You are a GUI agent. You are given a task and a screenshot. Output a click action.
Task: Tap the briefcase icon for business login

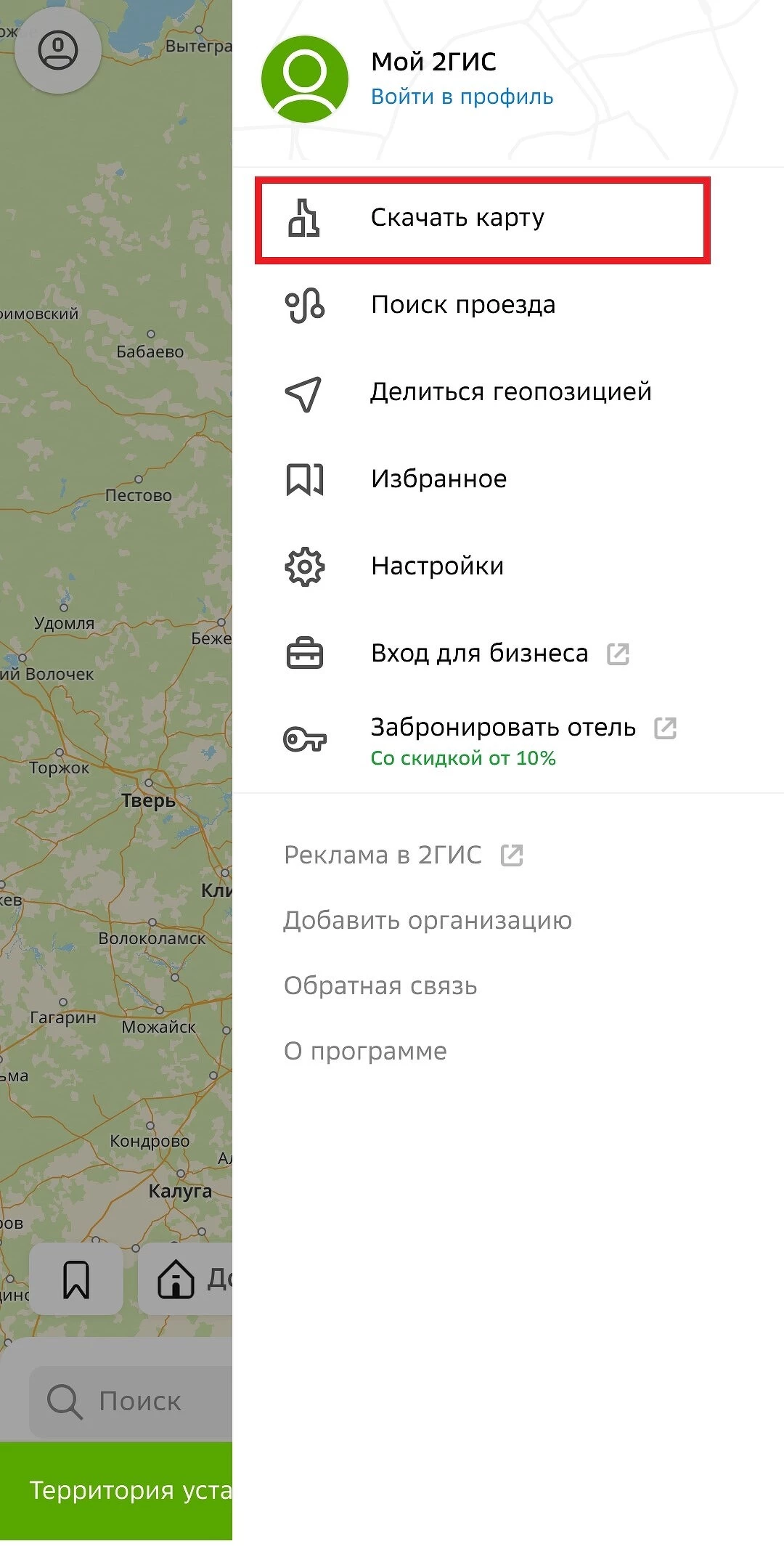pyautogui.click(x=304, y=654)
